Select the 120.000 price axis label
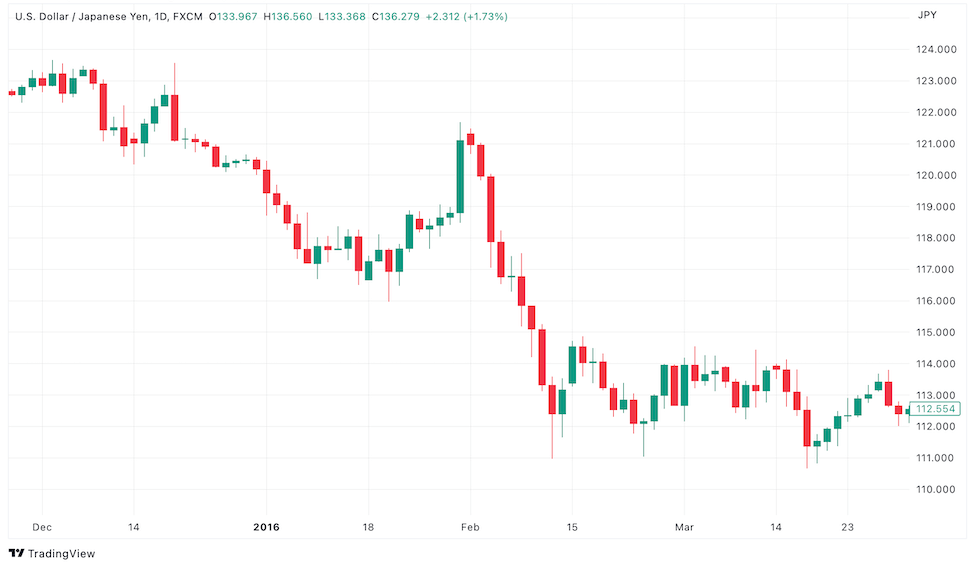The width and height of the screenshot is (975, 568). [937, 175]
